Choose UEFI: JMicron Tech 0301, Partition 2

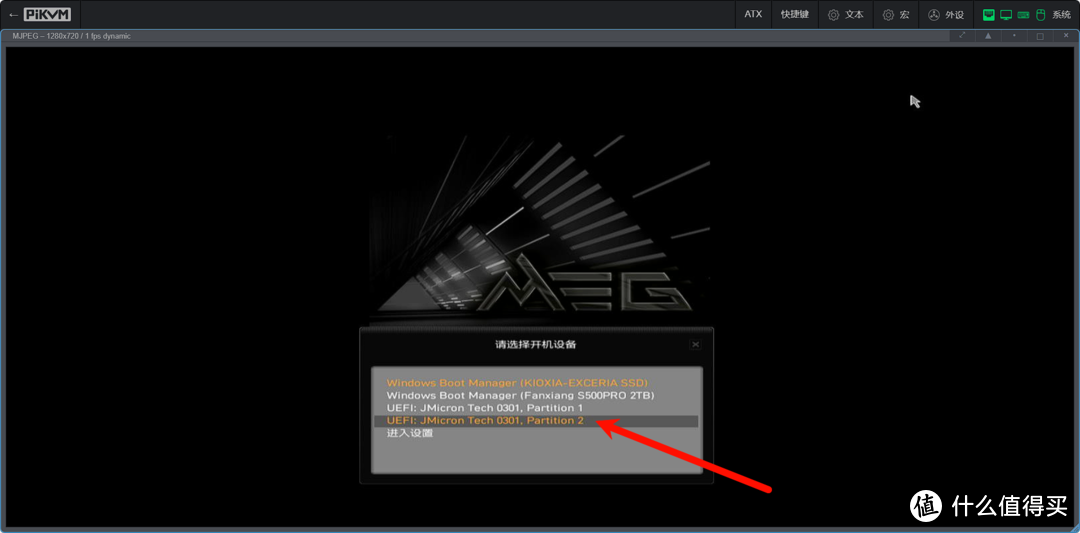[485, 421]
